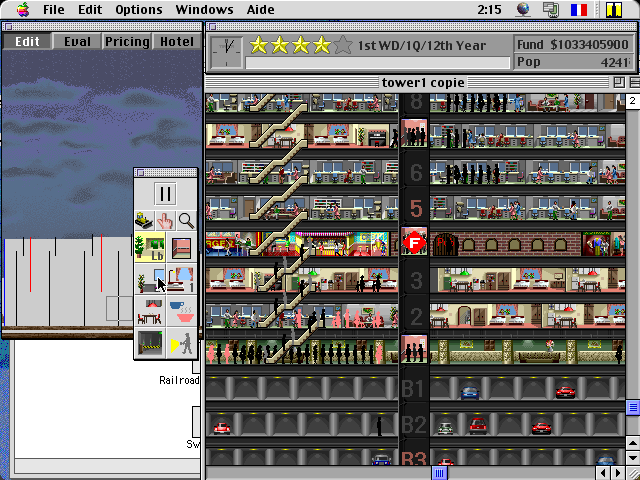Click the vertical scrollbar down arrow

(633, 458)
